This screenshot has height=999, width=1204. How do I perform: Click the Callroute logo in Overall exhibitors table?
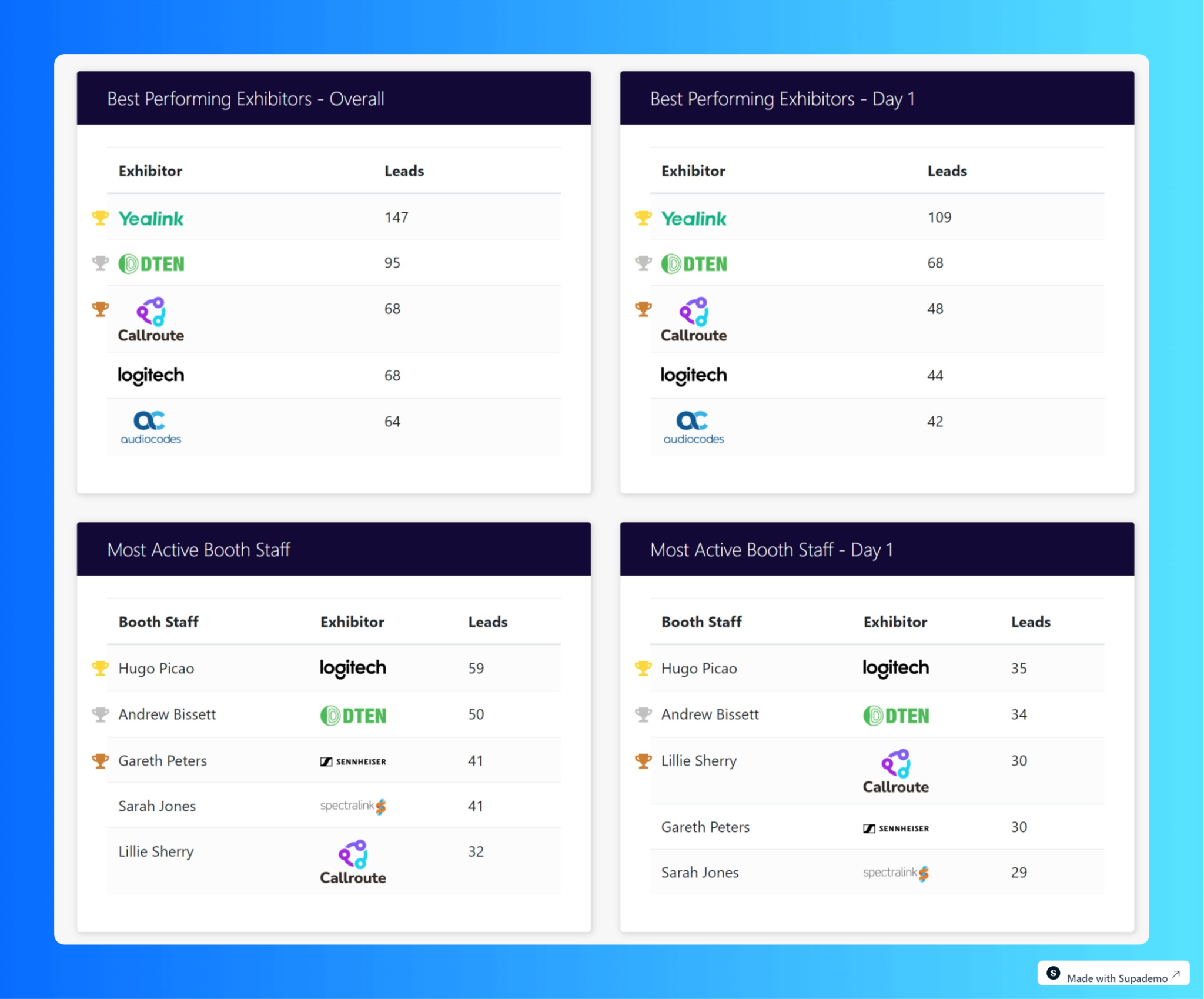tap(151, 320)
